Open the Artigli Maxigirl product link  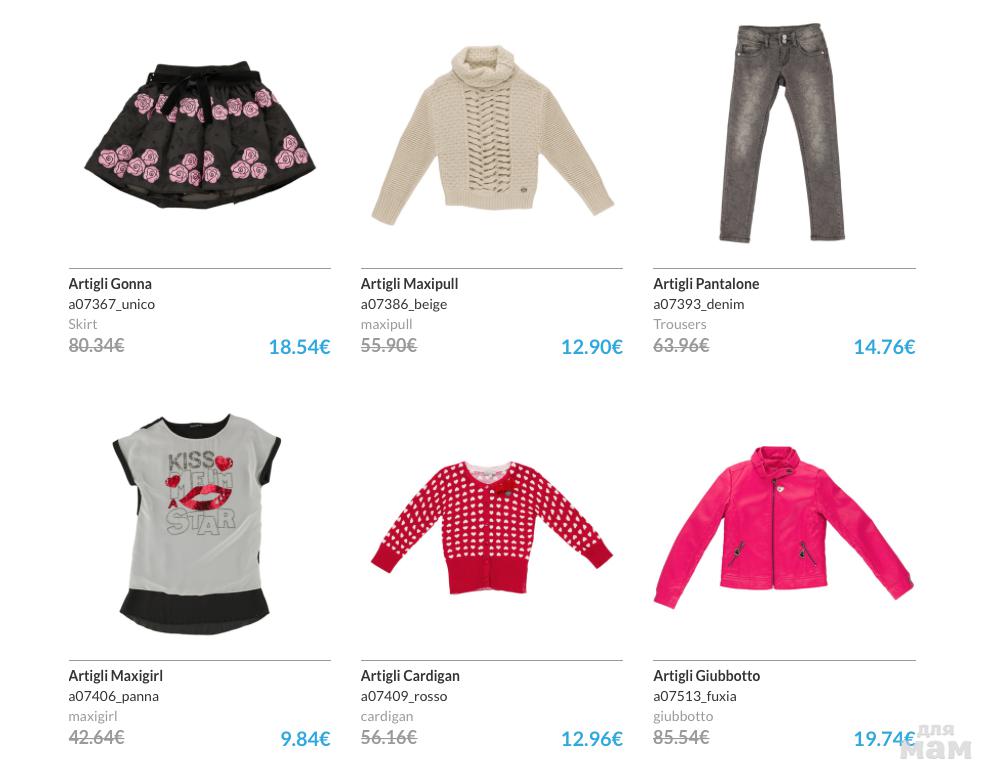pos(116,676)
